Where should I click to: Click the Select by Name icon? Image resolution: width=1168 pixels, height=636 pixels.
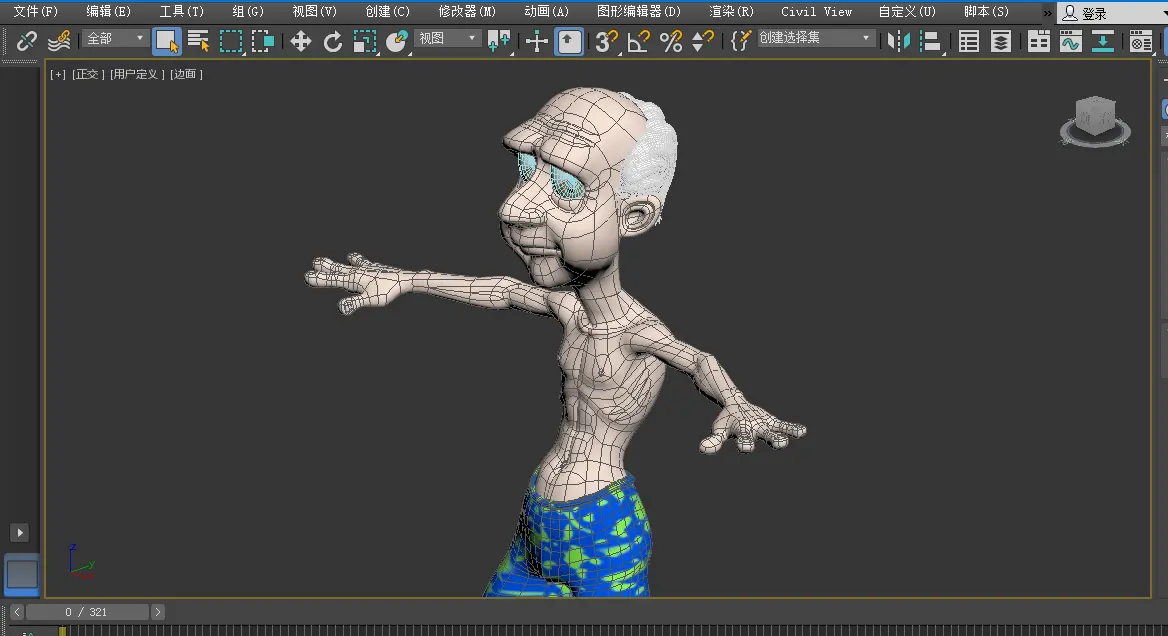tap(199, 41)
